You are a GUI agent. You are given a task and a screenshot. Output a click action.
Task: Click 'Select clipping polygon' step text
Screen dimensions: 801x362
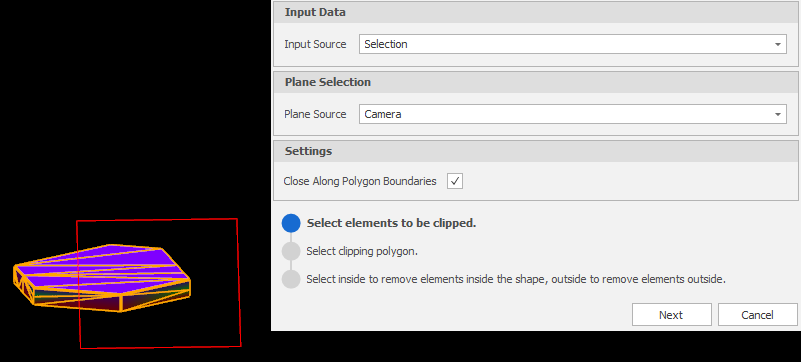pyautogui.click(x=362, y=251)
